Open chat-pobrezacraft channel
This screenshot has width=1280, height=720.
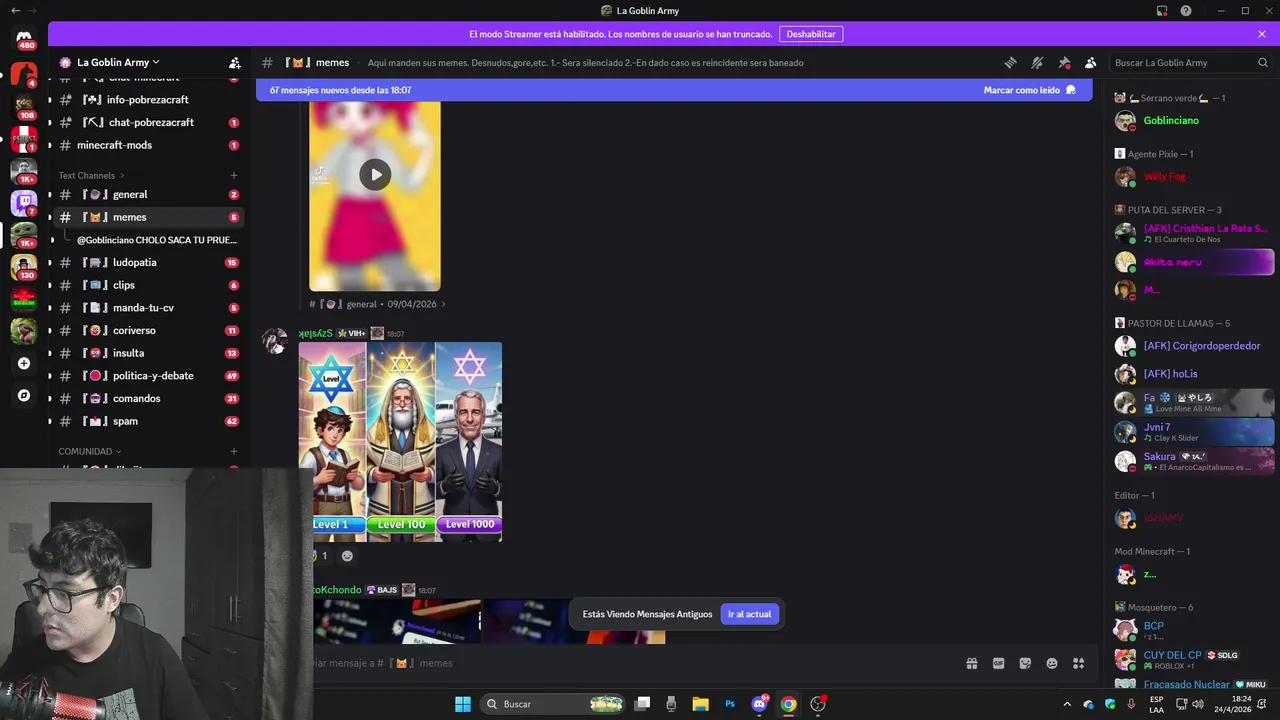147,122
